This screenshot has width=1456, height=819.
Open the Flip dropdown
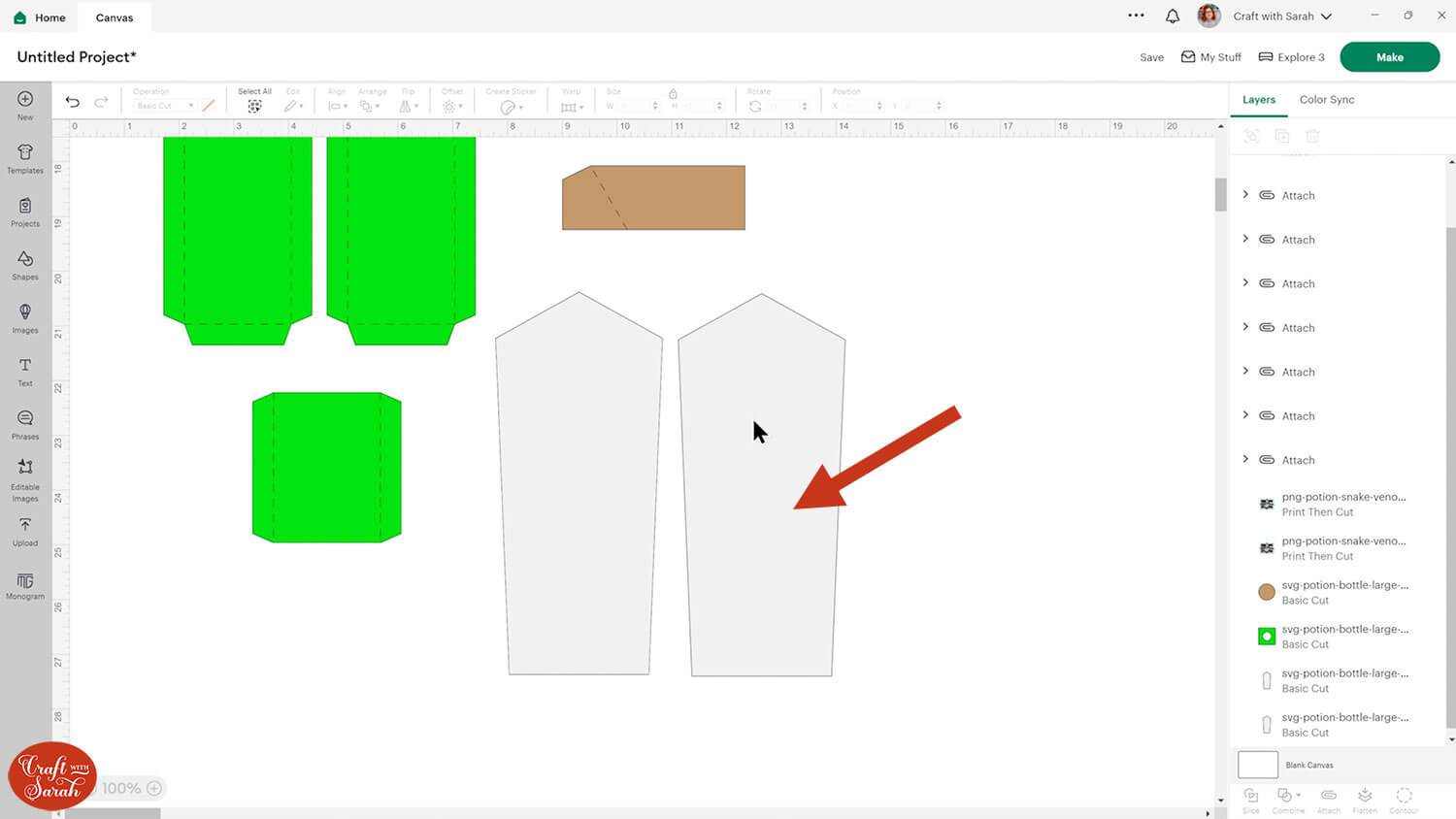click(x=409, y=106)
